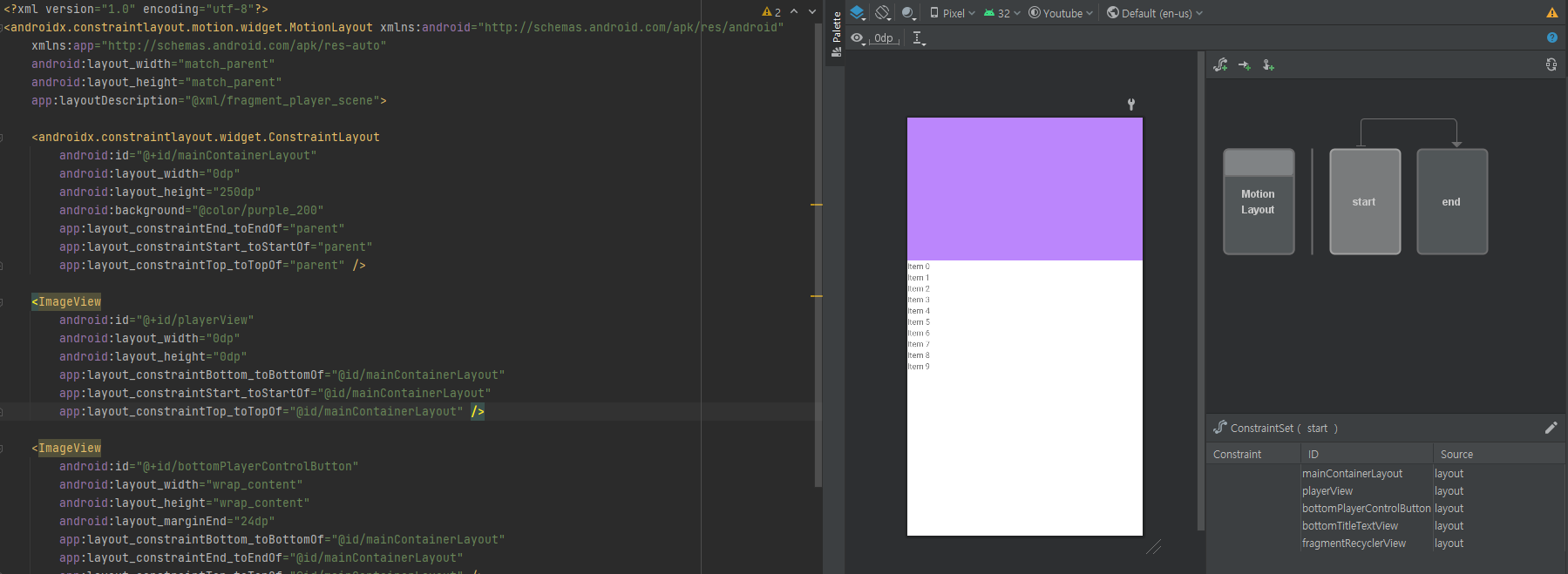This screenshot has width=1568, height=574.
Task: Select the fragmentRecyclerView row
Action: point(1386,544)
